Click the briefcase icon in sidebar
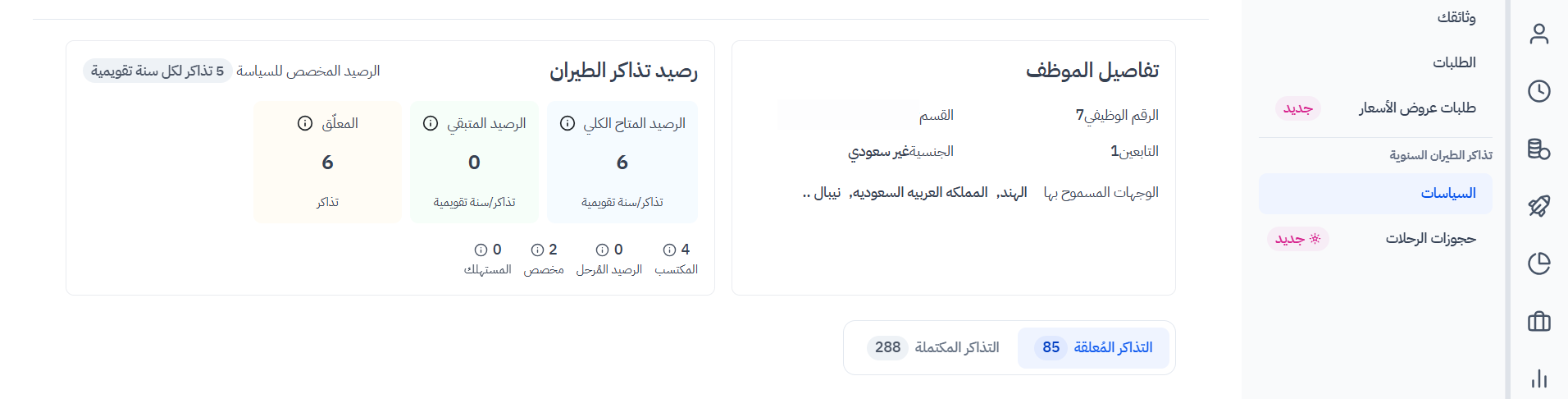Viewport: 1568px width, 399px height. (1538, 321)
